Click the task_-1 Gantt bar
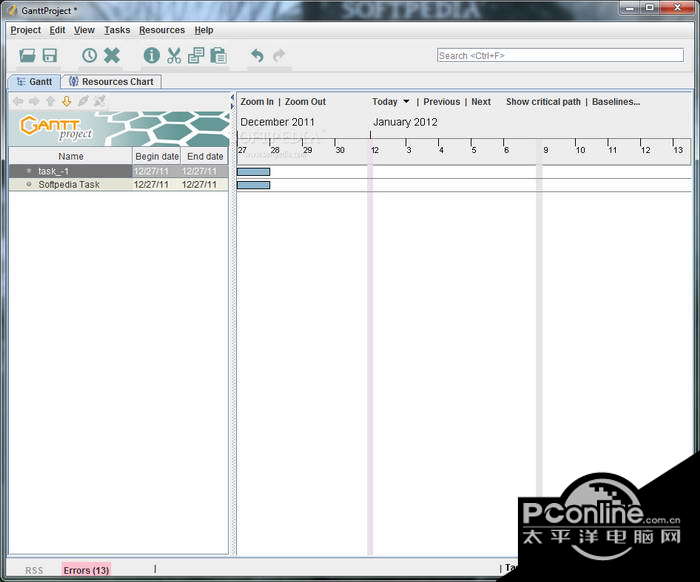This screenshot has width=700, height=582. coord(254,172)
